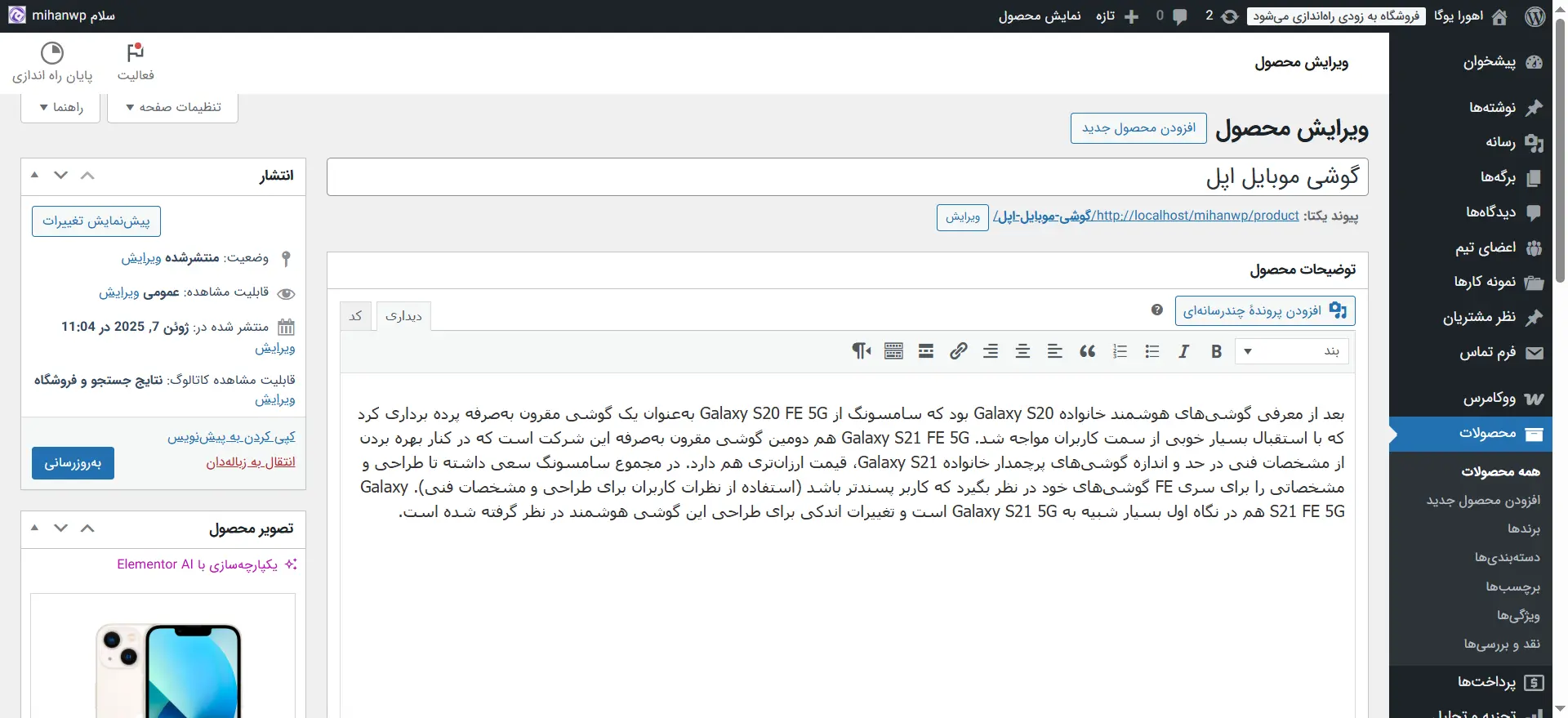This screenshot has height=718, width=1568.
Task: Toggle the تصویر محصول panel arrow
Action: coord(34,528)
